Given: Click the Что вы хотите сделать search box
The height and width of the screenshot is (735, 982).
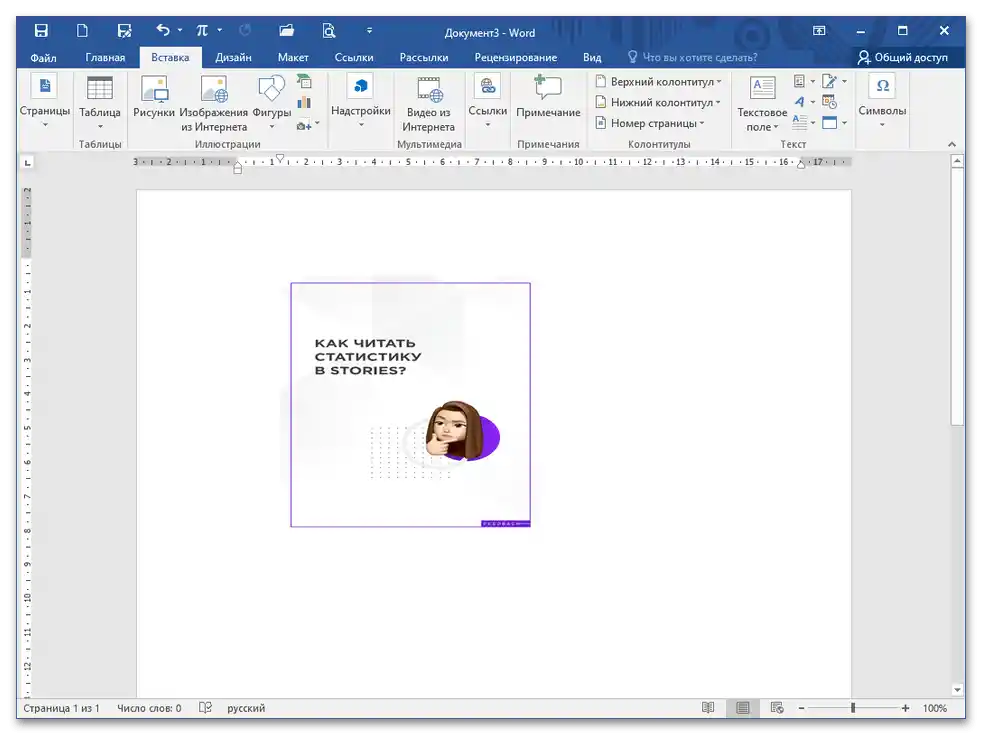Looking at the screenshot, I should (693, 58).
